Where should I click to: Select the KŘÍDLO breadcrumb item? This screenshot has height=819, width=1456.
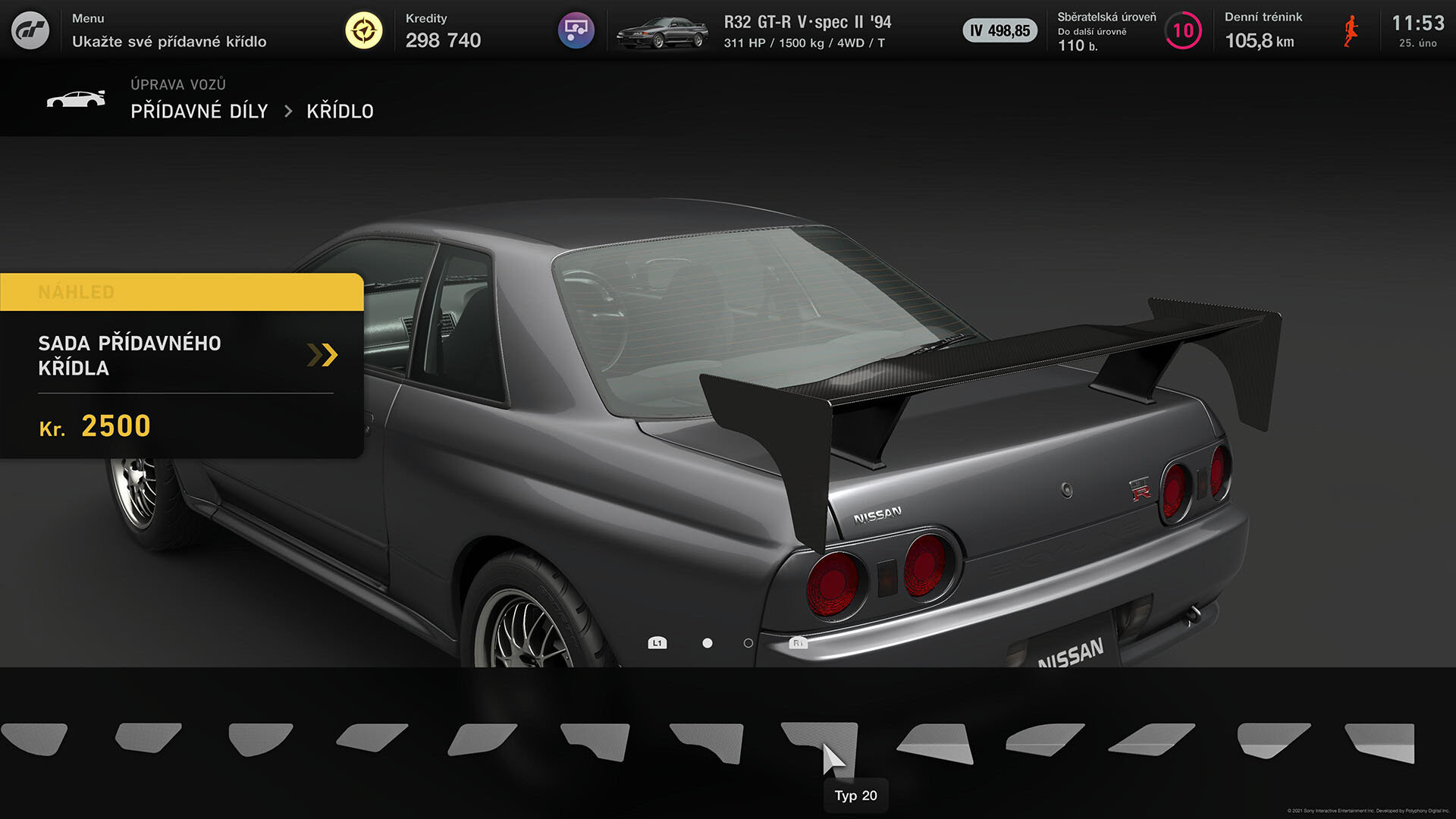(340, 111)
